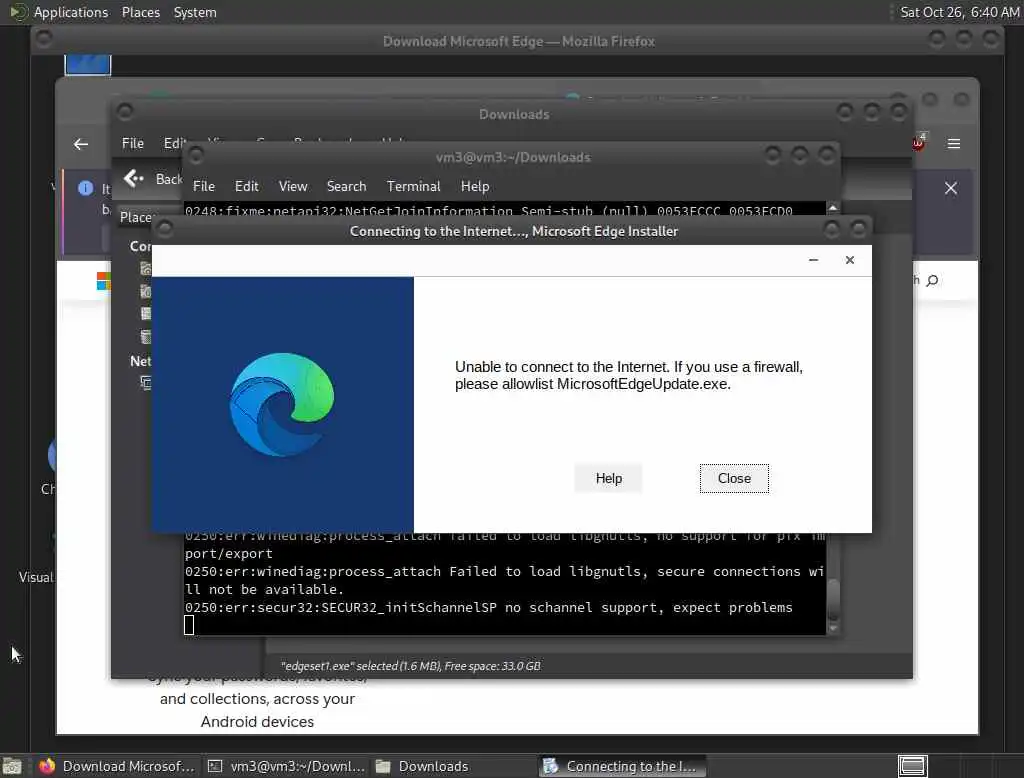Viewport: 1024px width, 778px height.
Task: Open the Places menu in top panel
Action: tap(140, 12)
